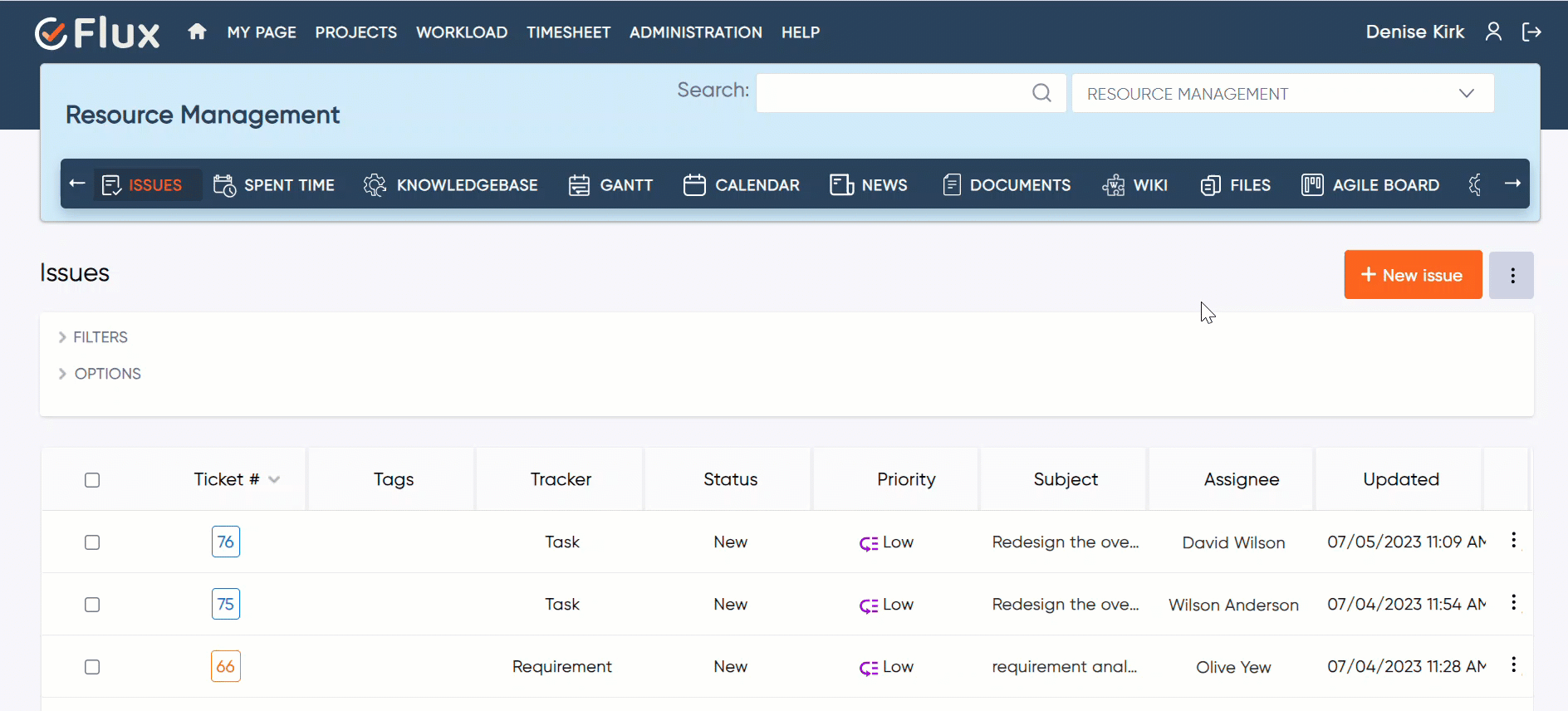The height and width of the screenshot is (711, 1568).
Task: Click the search magnifier icon
Action: coord(1041,93)
